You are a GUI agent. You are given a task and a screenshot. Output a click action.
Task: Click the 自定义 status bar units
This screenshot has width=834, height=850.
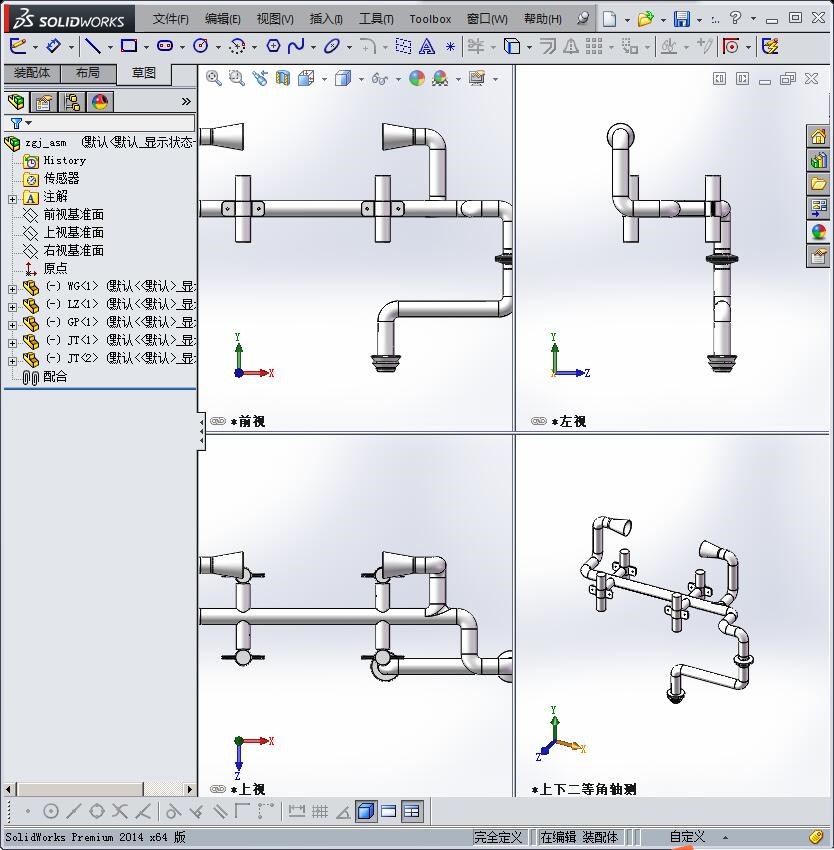coord(687,837)
